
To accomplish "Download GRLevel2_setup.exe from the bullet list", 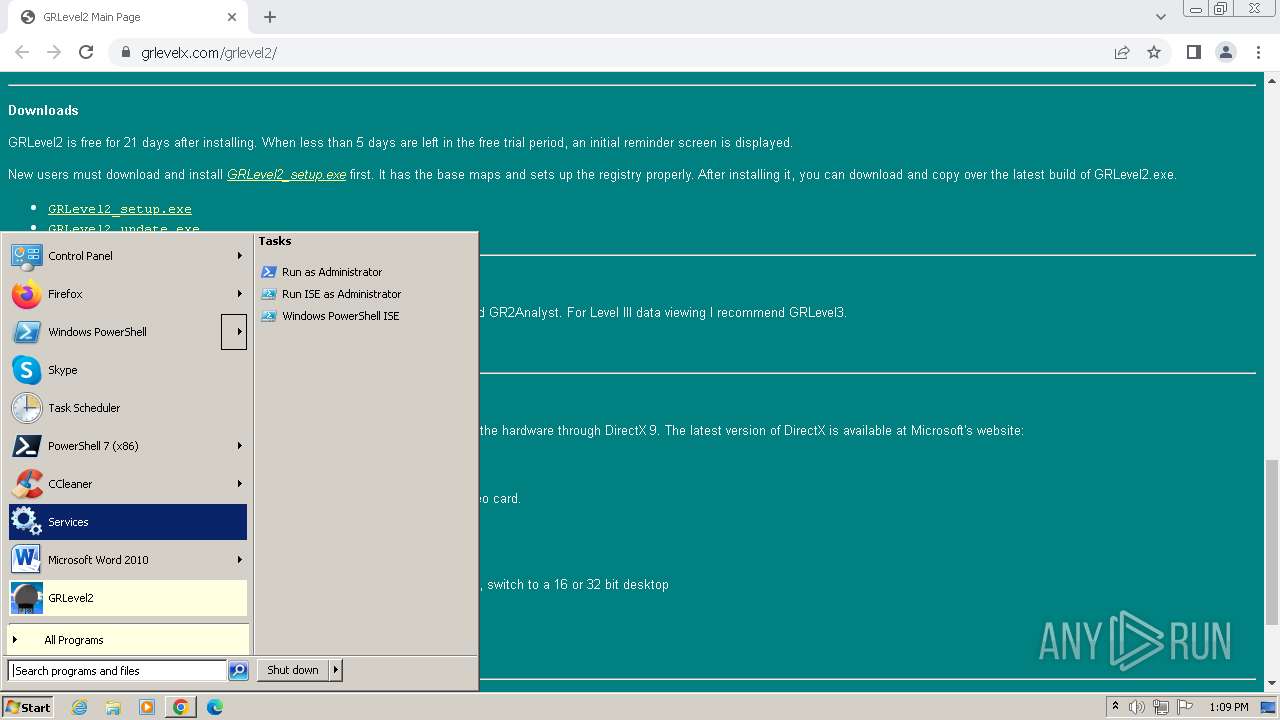I will (120, 209).
